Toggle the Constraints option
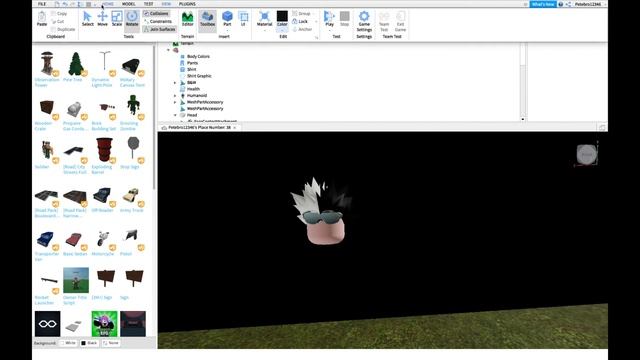Screen dimensions: 640x360 pyautogui.click(x=158, y=21)
